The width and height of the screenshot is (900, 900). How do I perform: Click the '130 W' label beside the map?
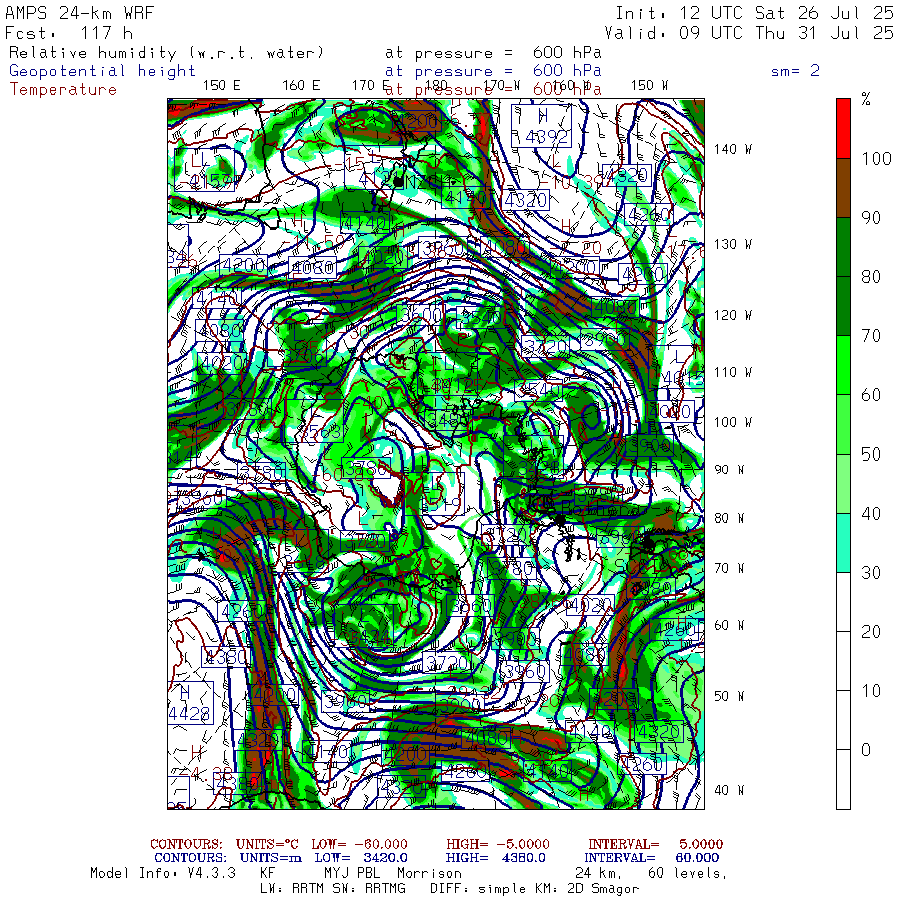point(732,245)
